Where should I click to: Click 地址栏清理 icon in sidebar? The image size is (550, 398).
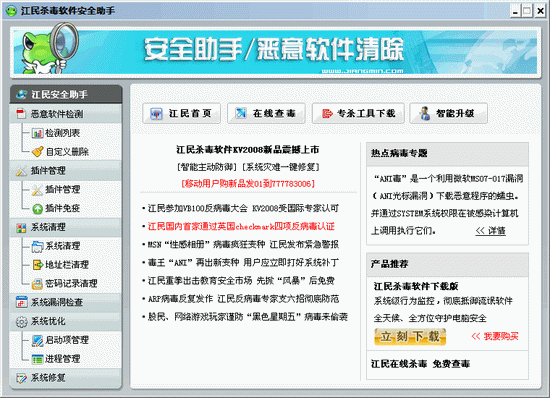tap(38, 265)
